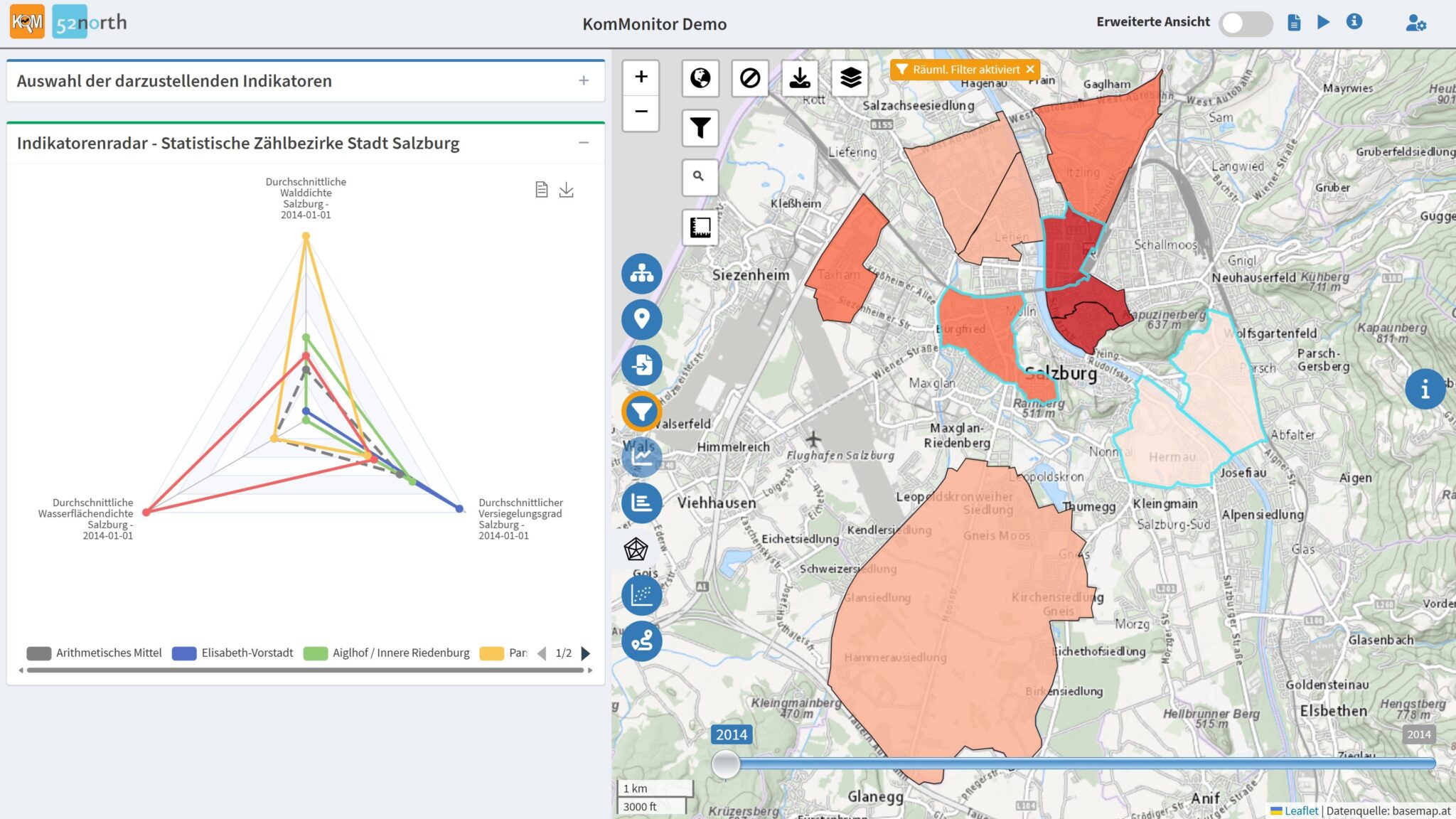Click the map data download icon
This screenshot has width=1456, height=819.
pos(800,77)
